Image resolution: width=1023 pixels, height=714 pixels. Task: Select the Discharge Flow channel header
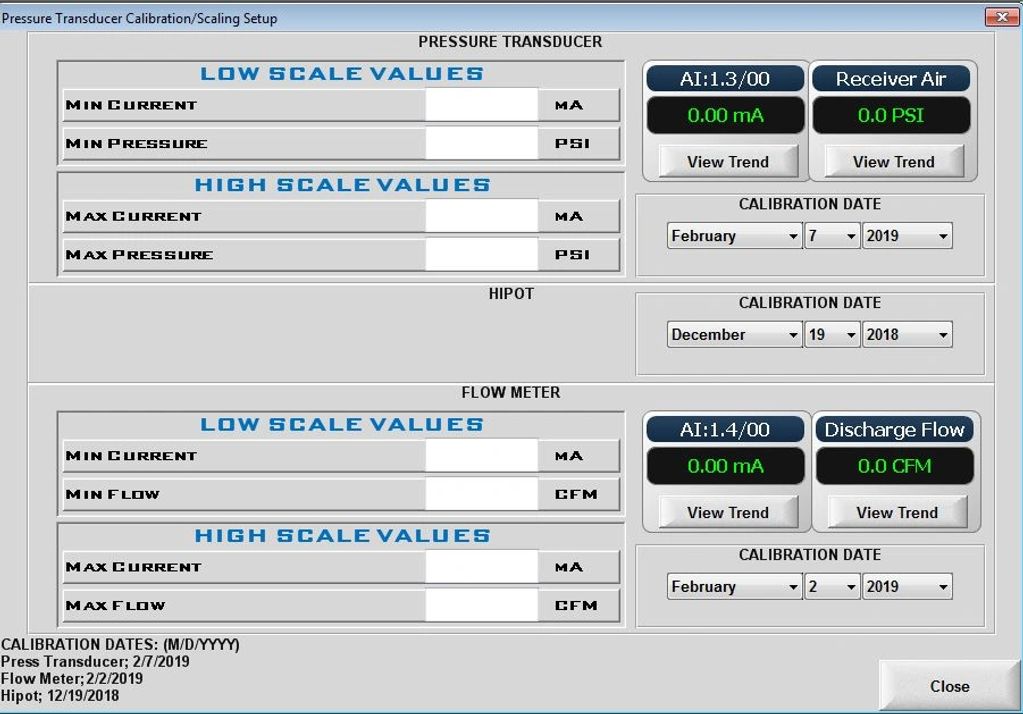click(x=893, y=428)
